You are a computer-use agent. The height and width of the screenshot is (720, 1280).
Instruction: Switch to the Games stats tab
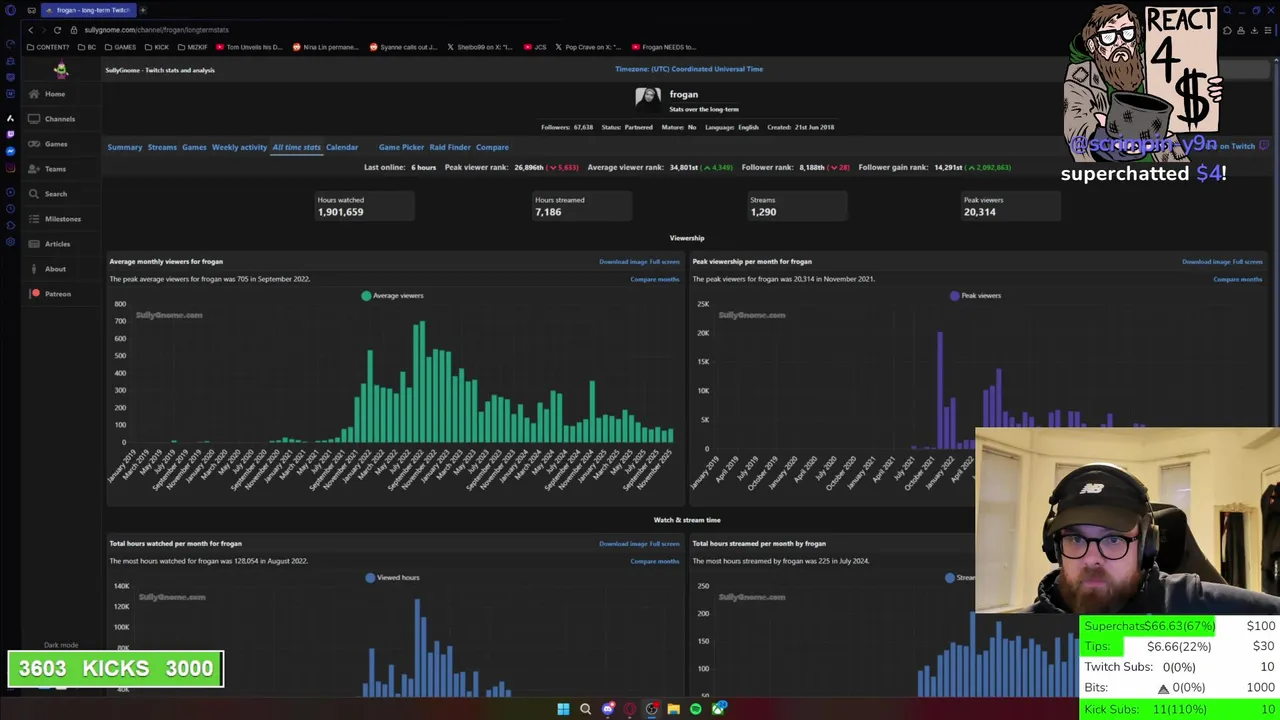click(x=194, y=147)
